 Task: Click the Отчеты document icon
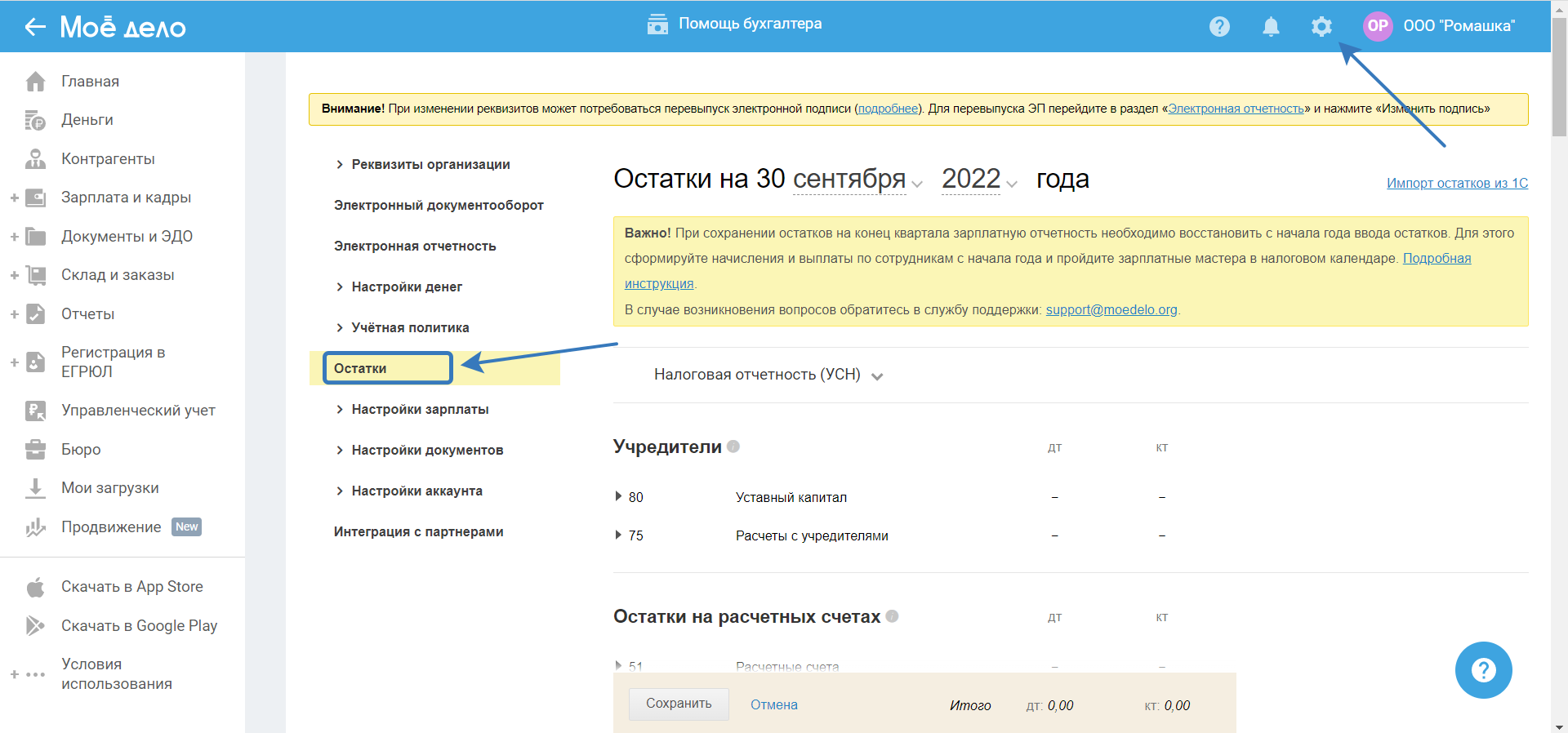(35, 314)
